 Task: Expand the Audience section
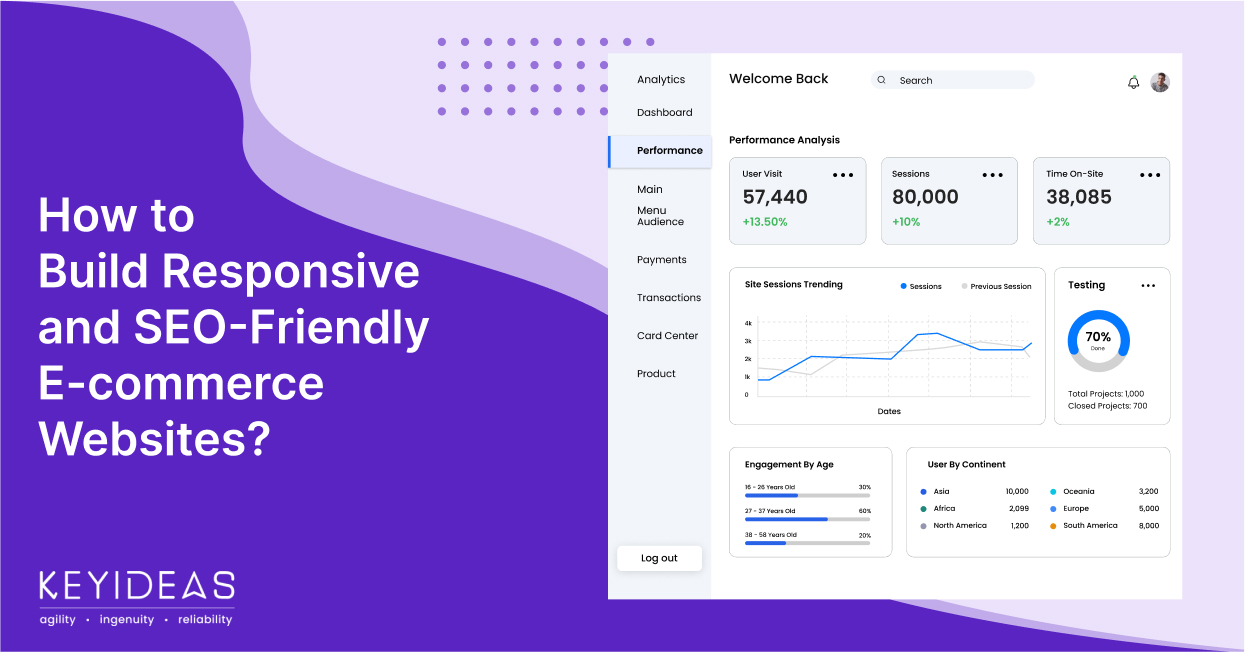(661, 221)
